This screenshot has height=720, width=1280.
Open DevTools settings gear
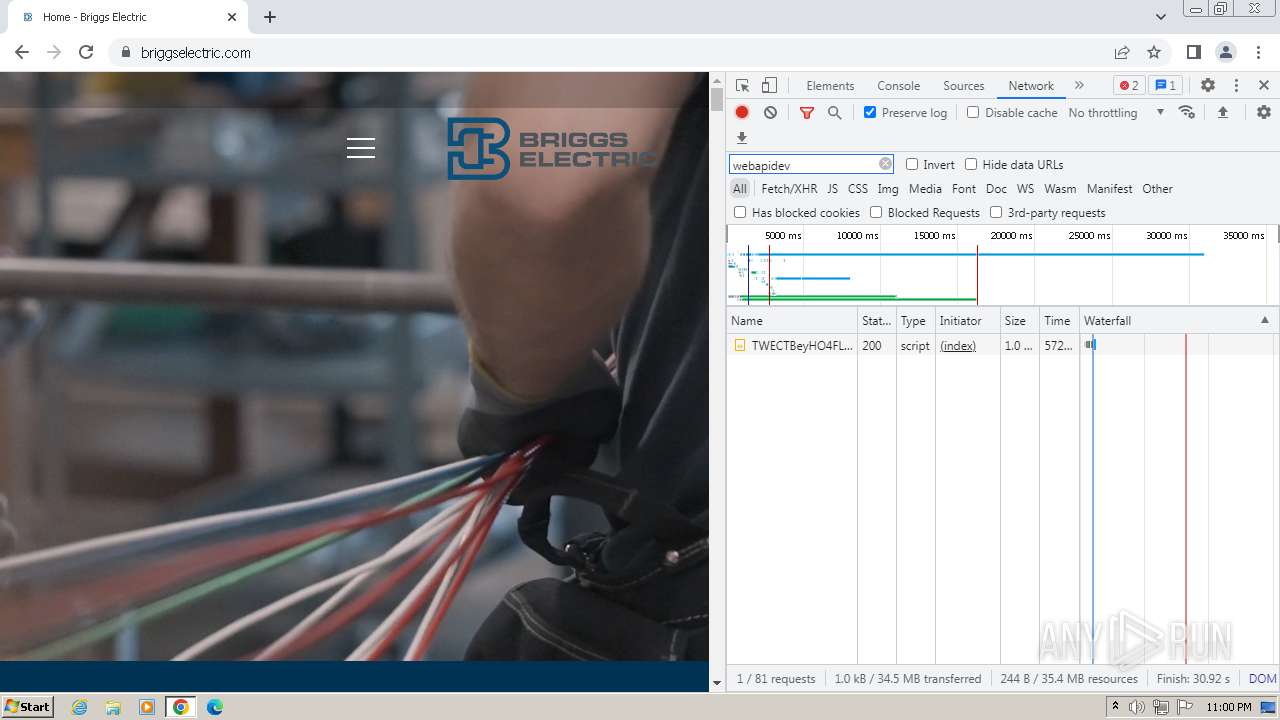pyautogui.click(x=1208, y=86)
